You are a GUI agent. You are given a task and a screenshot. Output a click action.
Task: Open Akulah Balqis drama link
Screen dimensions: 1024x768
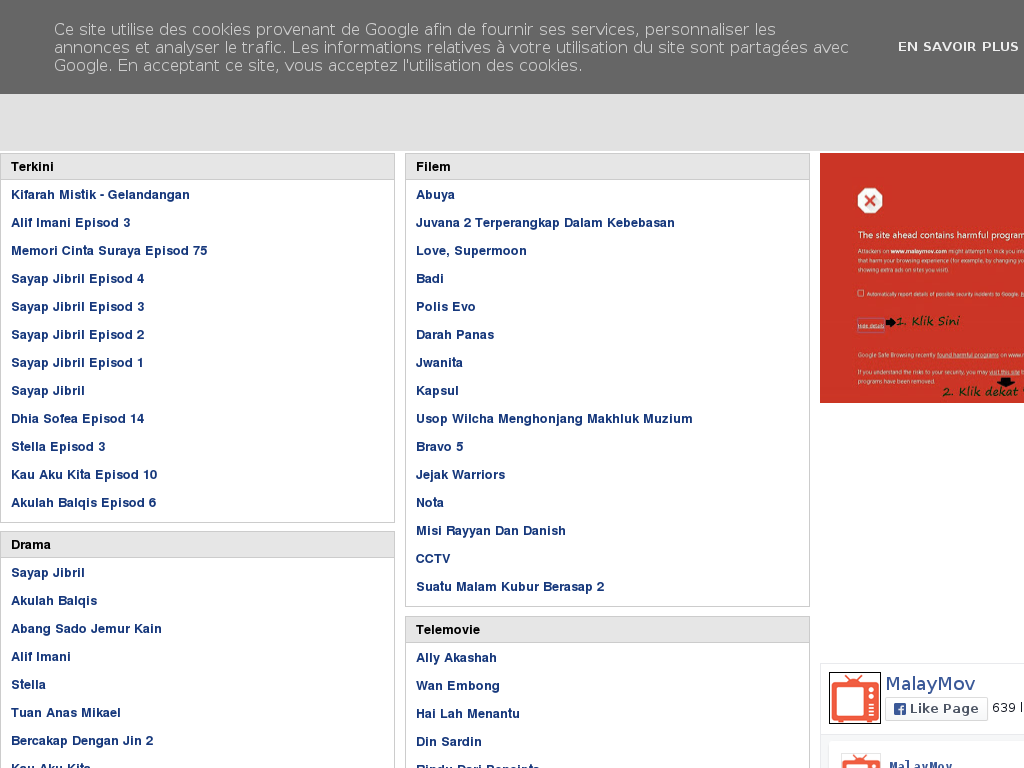tap(54, 601)
